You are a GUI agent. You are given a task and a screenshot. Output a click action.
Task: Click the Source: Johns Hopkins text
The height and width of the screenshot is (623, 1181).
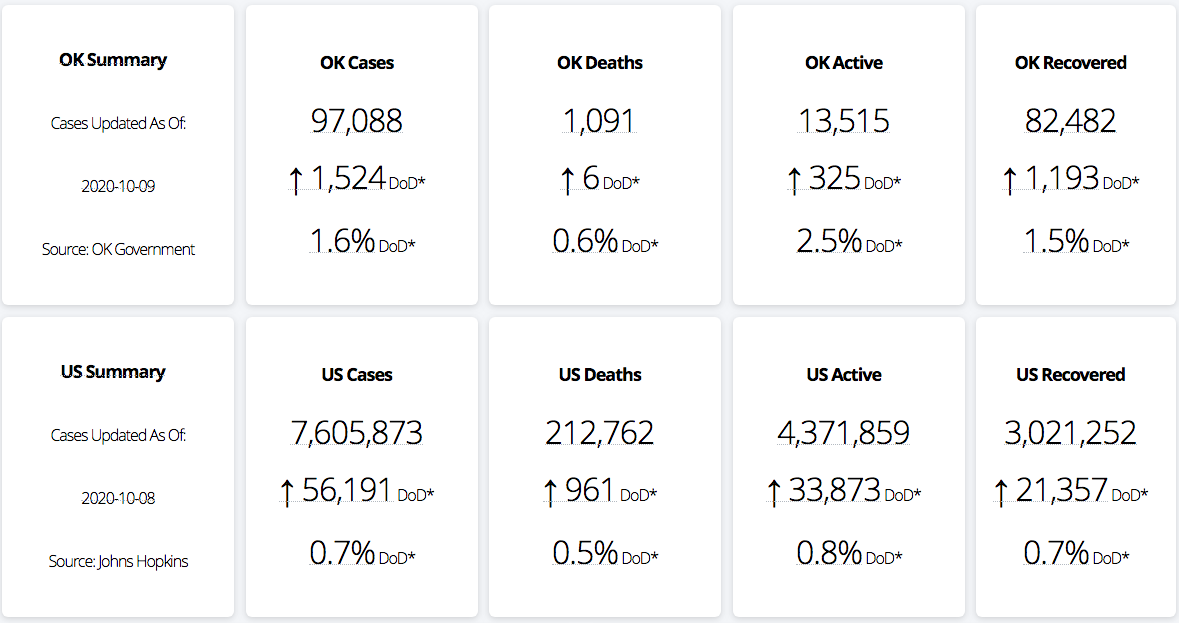118,561
